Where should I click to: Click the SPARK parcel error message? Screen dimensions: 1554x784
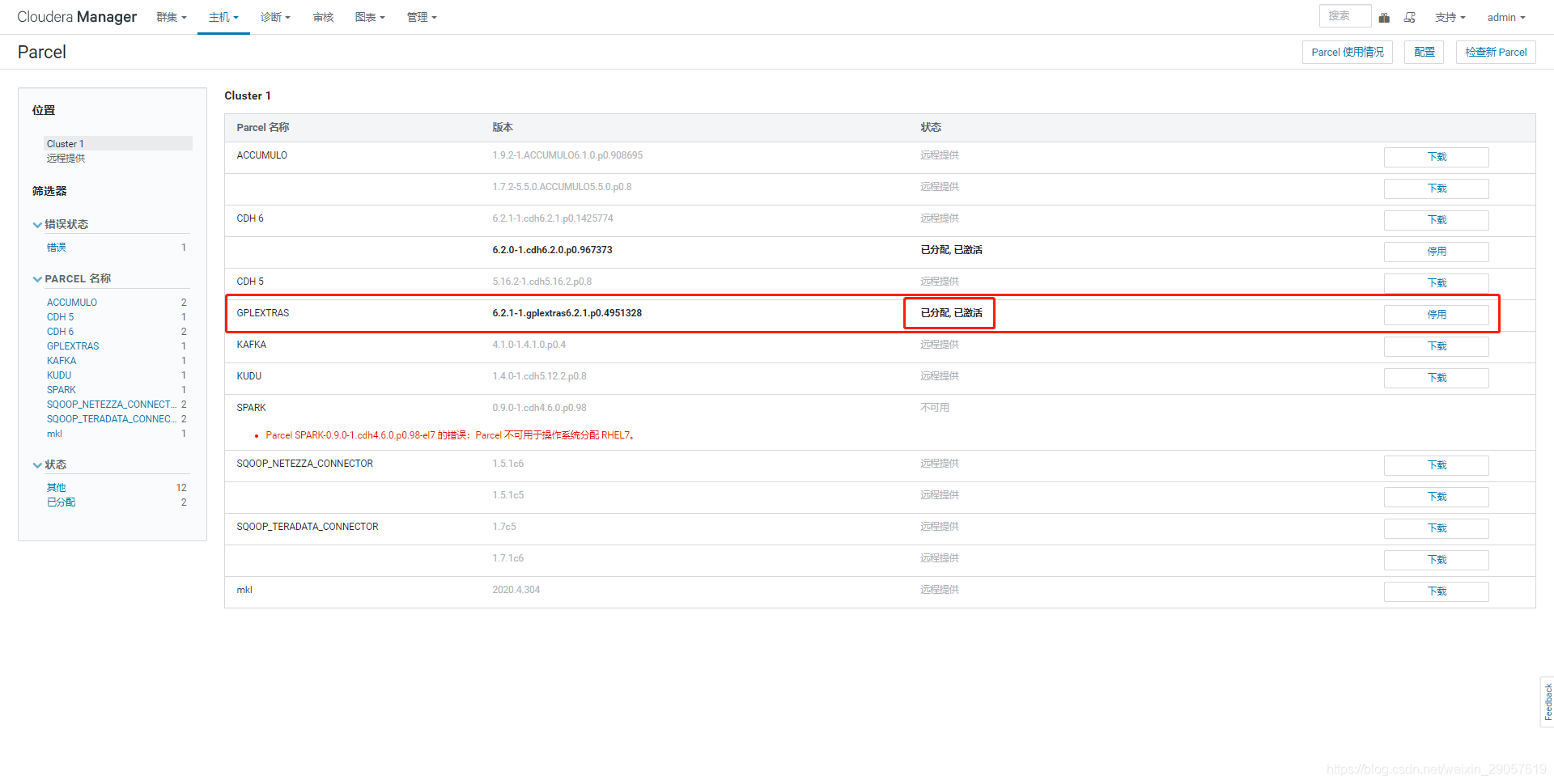pos(452,435)
